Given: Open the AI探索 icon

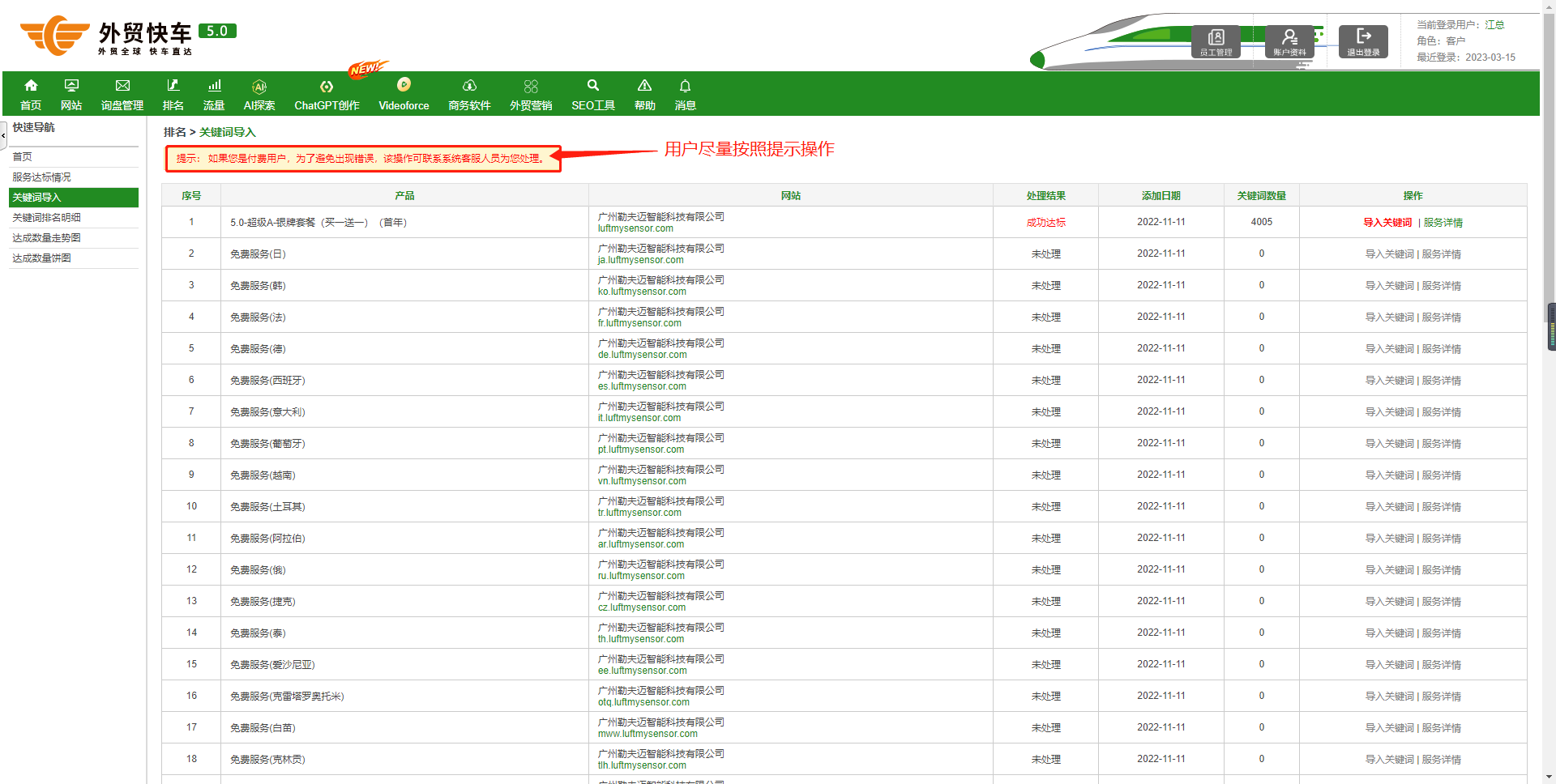Looking at the screenshot, I should pos(259,87).
